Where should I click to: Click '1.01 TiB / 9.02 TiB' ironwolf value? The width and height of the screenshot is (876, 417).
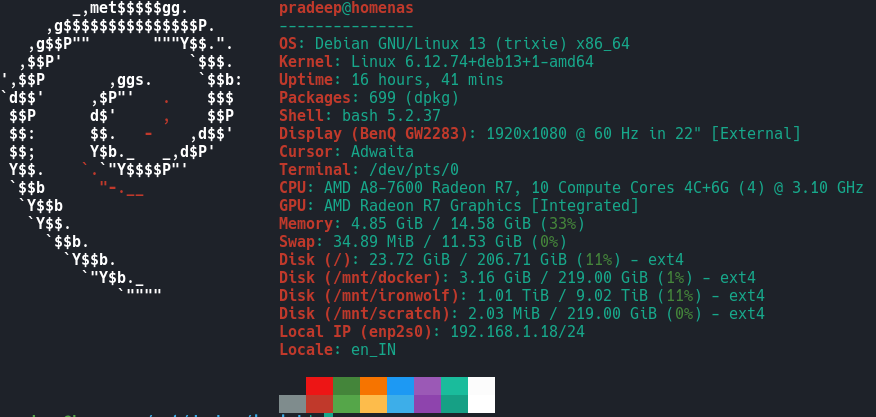pos(562,295)
